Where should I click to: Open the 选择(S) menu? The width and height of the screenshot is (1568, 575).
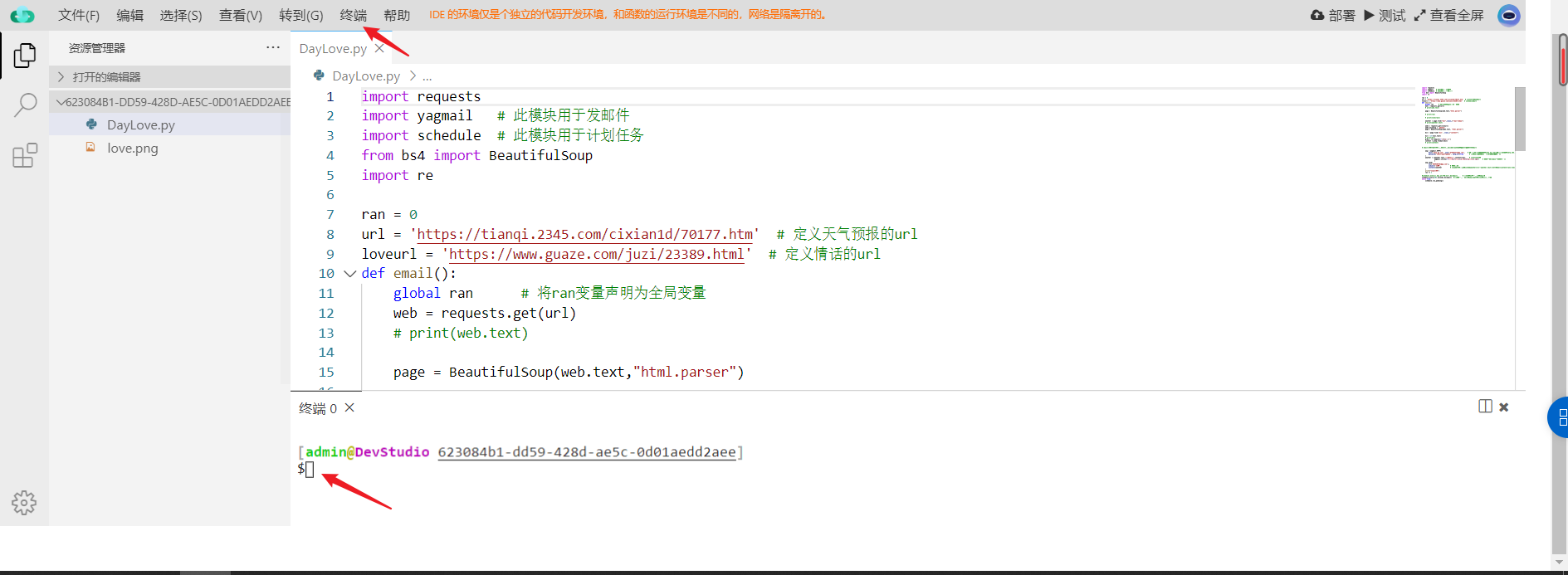(x=181, y=15)
